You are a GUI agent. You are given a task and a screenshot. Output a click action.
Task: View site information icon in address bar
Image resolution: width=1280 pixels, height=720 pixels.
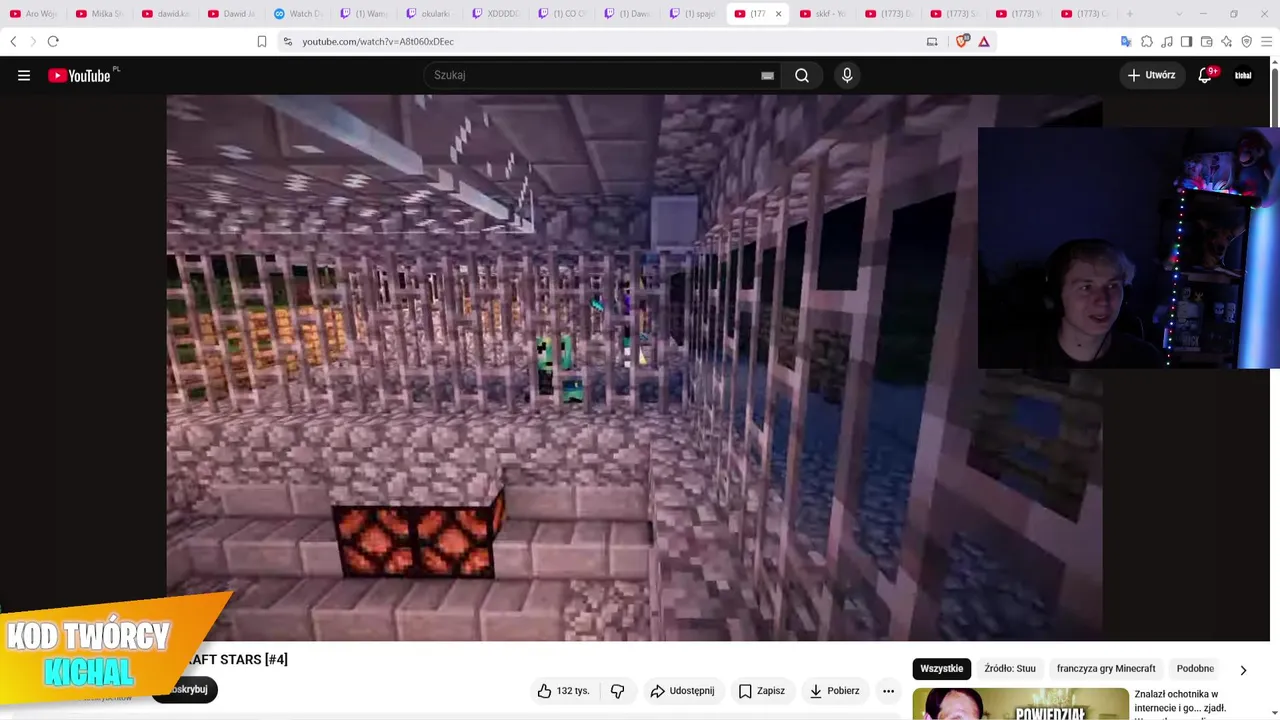point(287,41)
